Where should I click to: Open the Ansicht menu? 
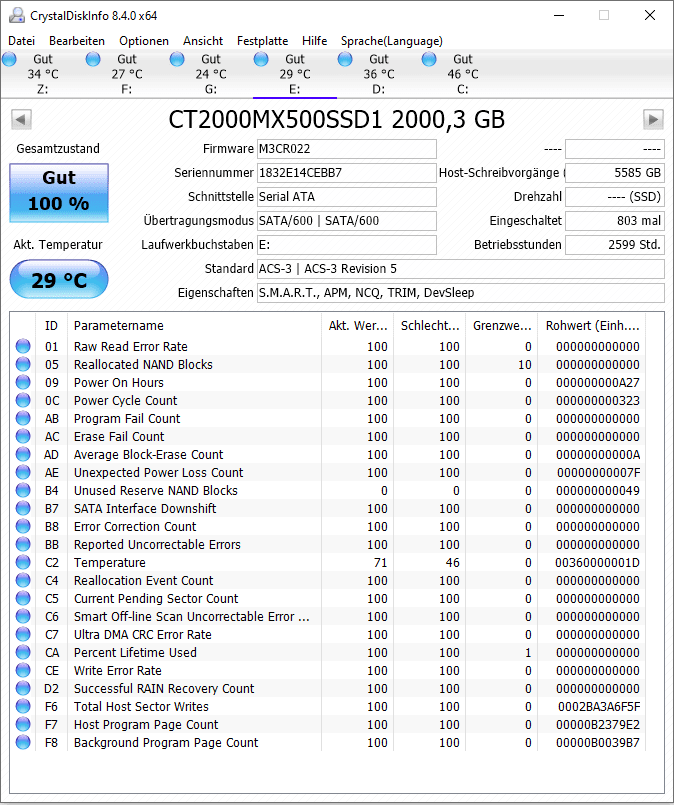point(203,41)
